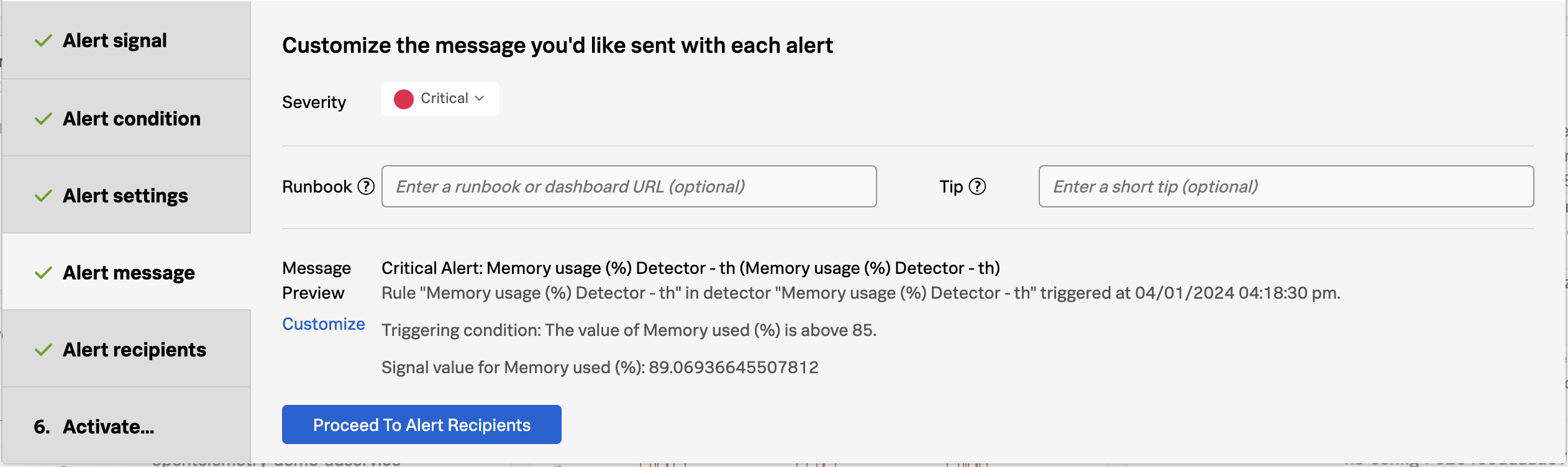1568x467 pixels.
Task: Click the Alert settings green checkmark icon
Action: pos(43,196)
